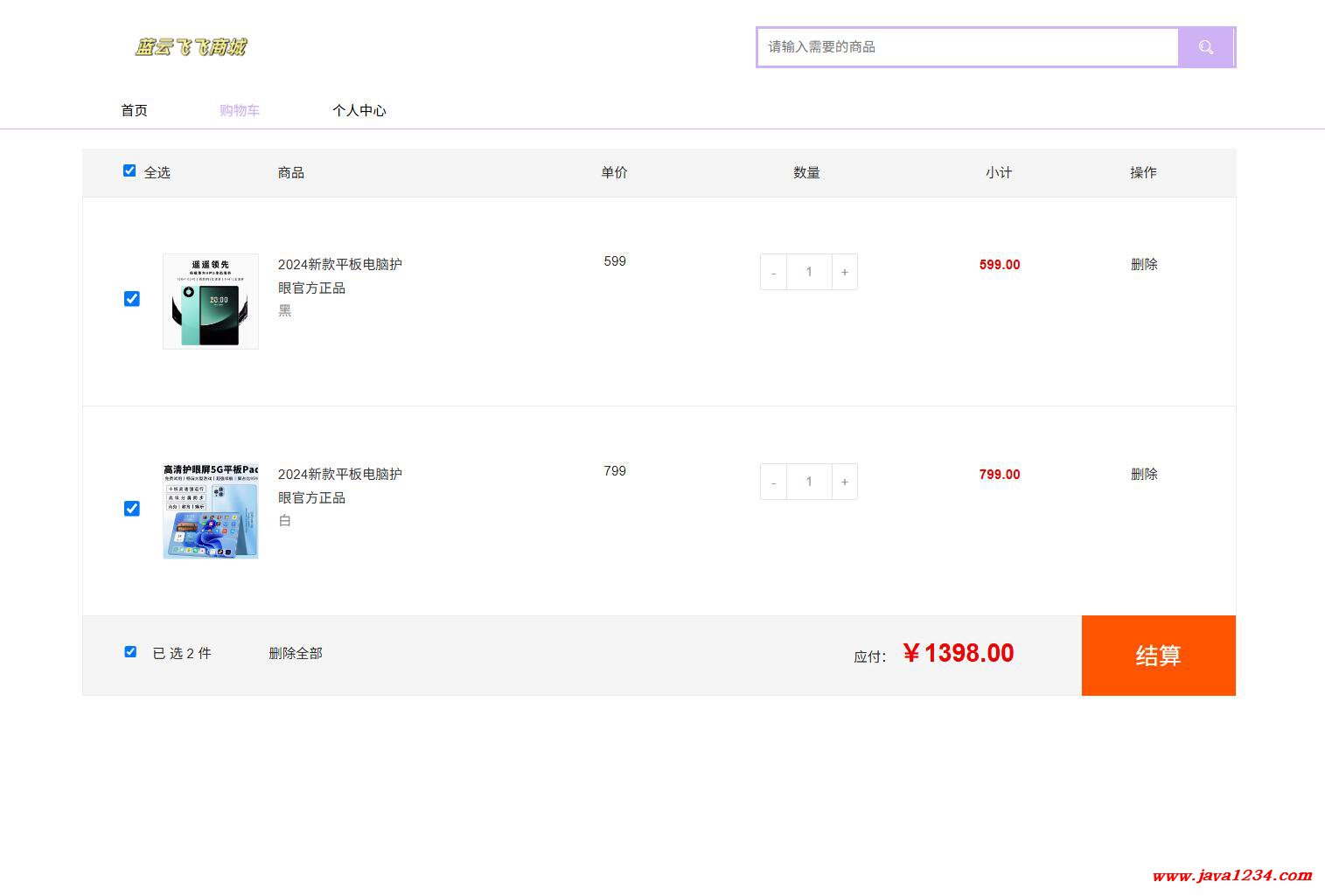Open the 个人中心 tab

pyautogui.click(x=359, y=110)
